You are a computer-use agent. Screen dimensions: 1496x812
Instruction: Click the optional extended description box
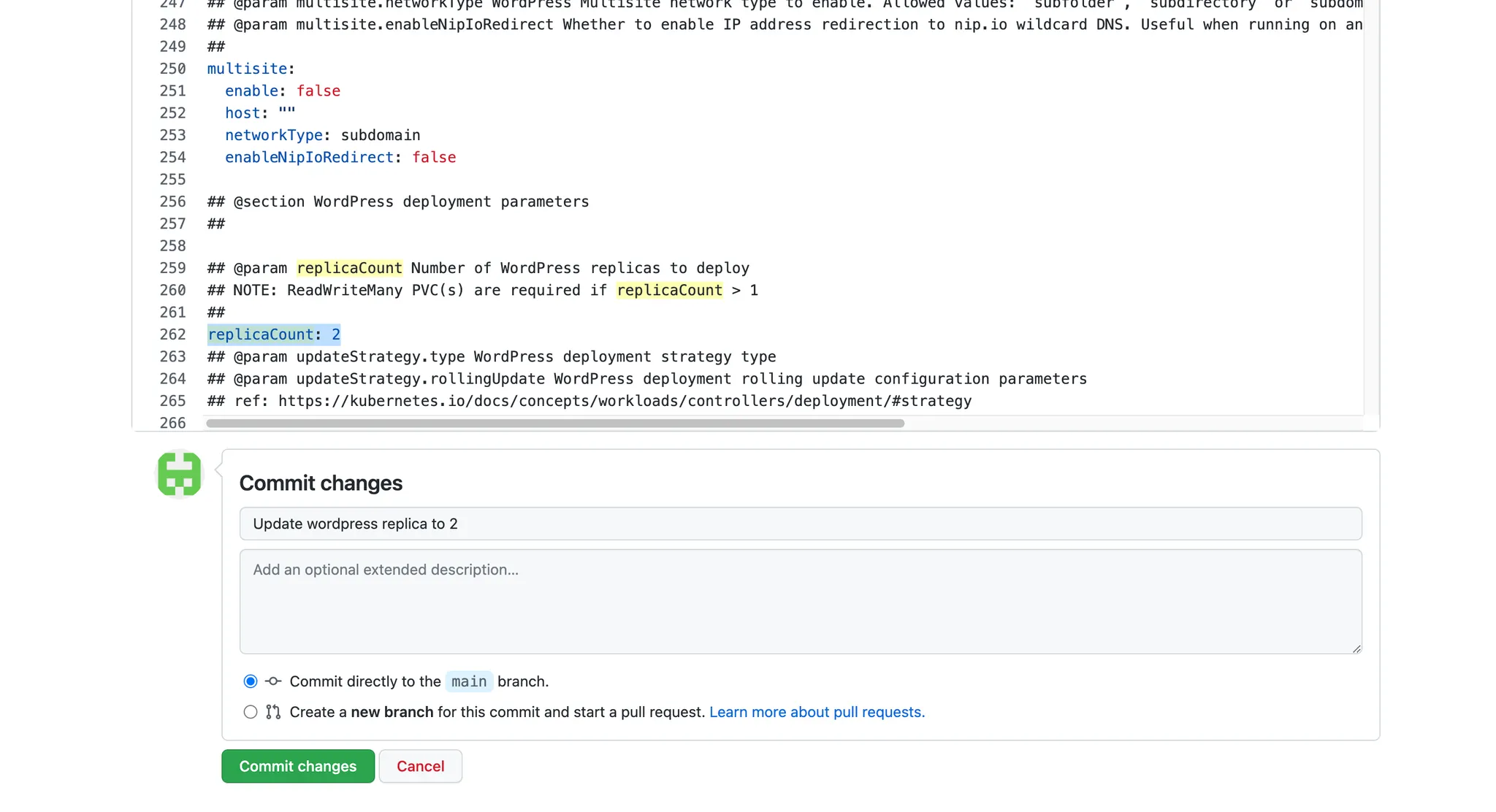(800, 601)
